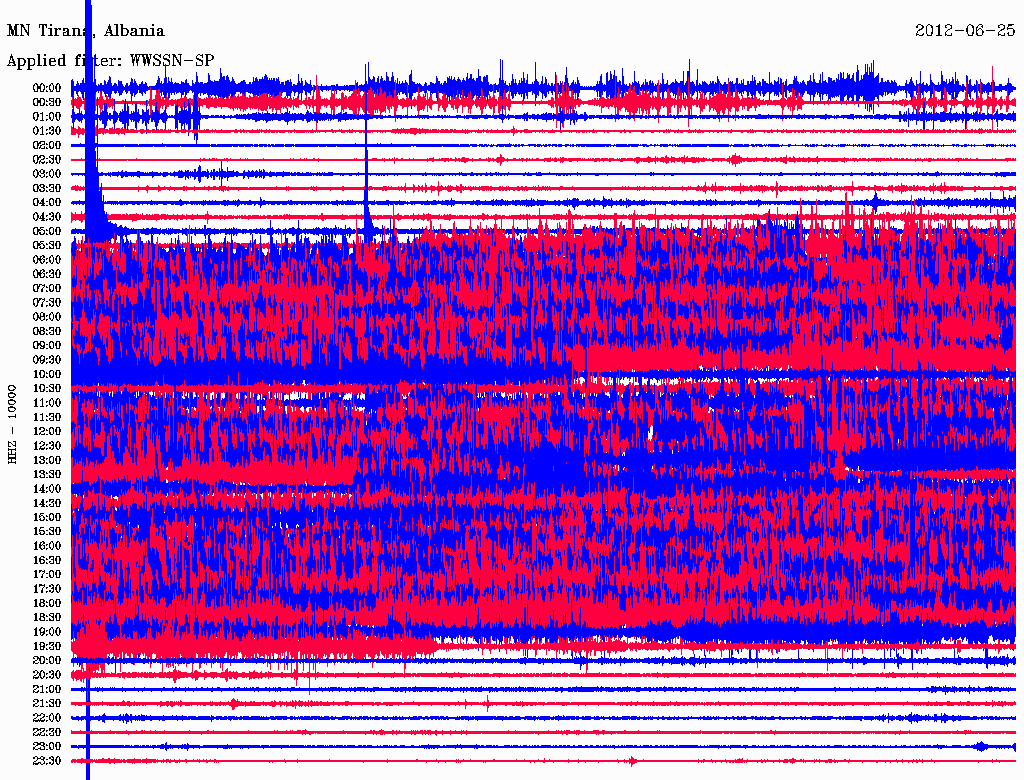Select the 01:00 time row label
The width and height of the screenshot is (1024, 780).
coord(47,117)
